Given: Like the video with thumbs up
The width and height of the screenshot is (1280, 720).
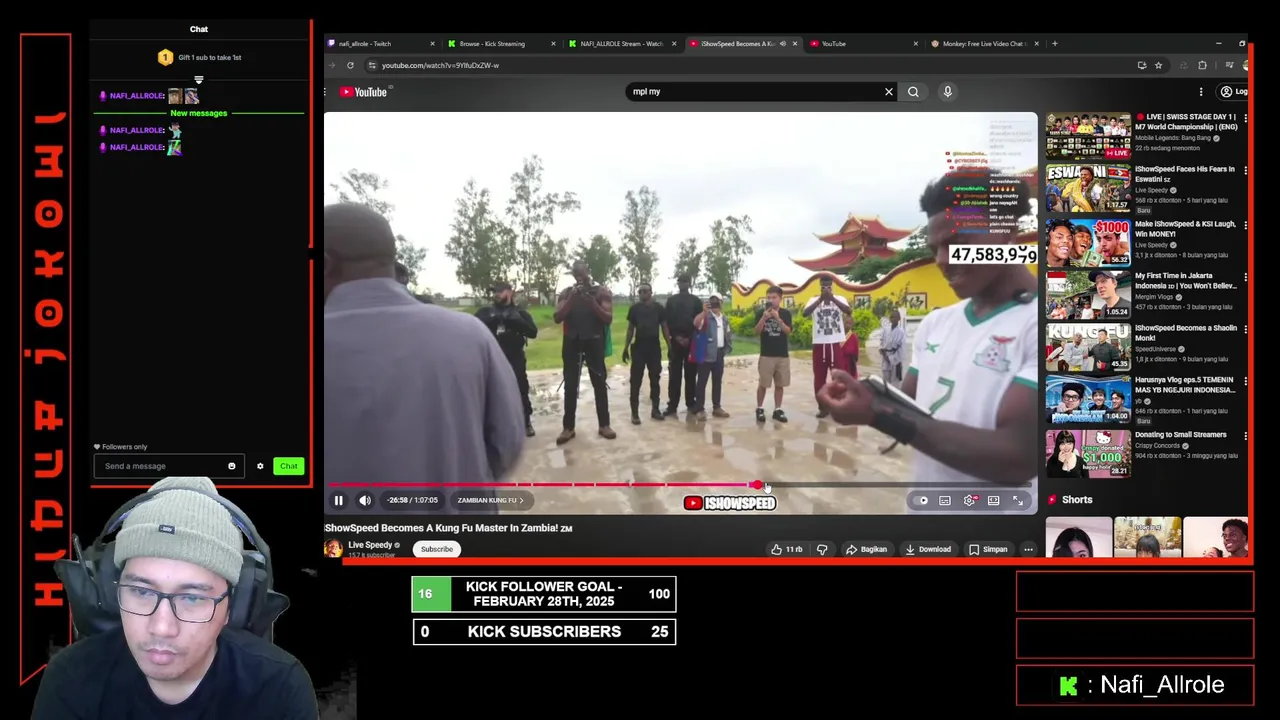Looking at the screenshot, I should (x=786, y=549).
